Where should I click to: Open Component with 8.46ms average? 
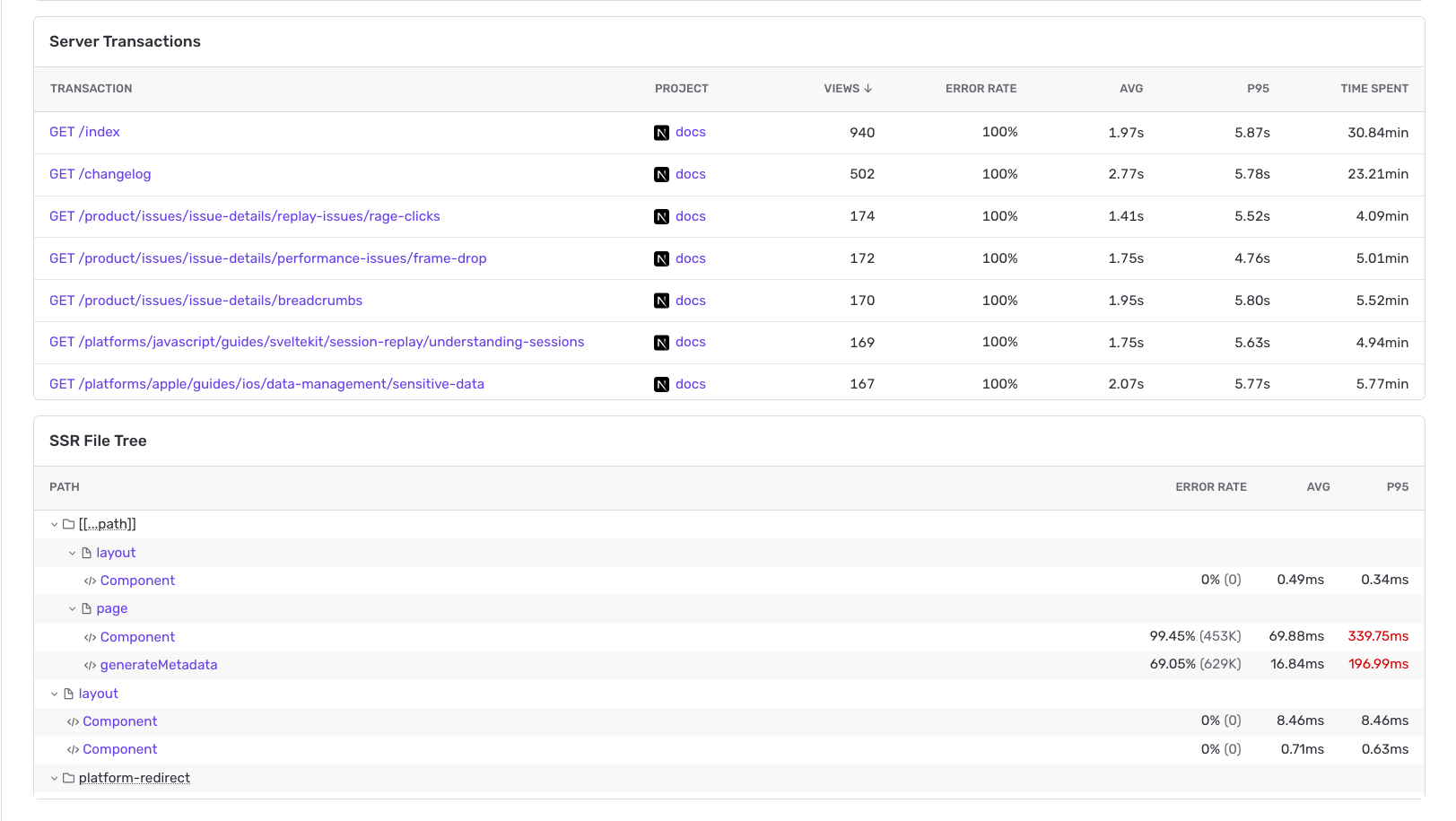click(120, 721)
